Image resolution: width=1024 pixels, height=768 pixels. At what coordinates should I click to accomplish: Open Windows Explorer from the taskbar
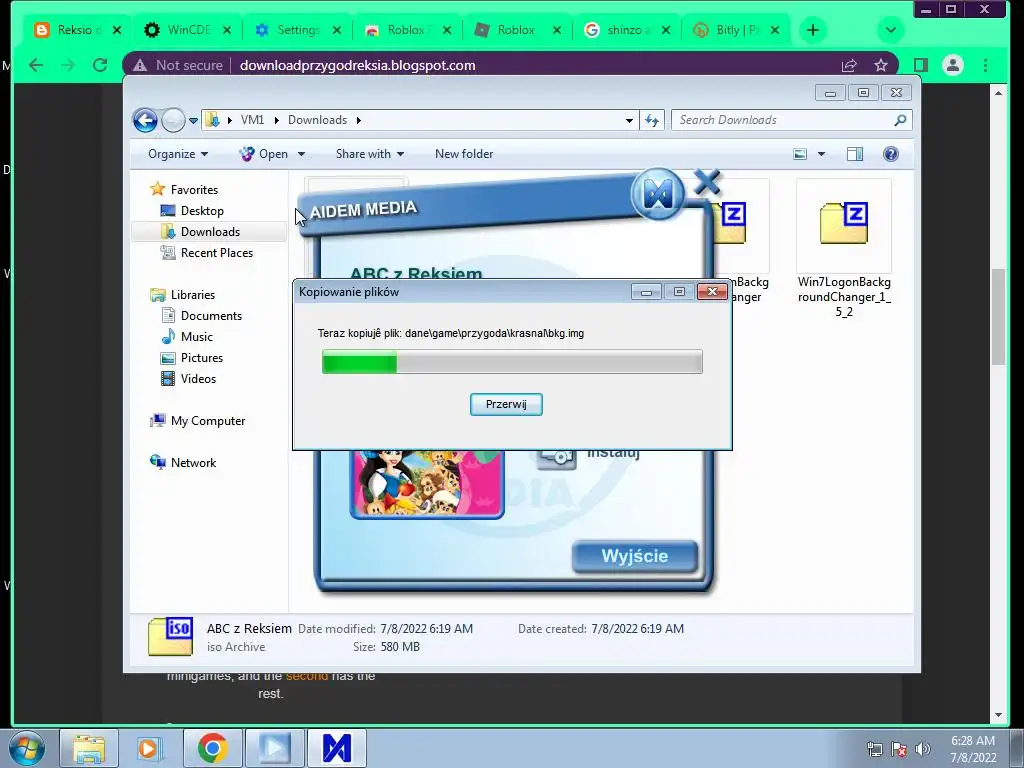[x=89, y=748]
